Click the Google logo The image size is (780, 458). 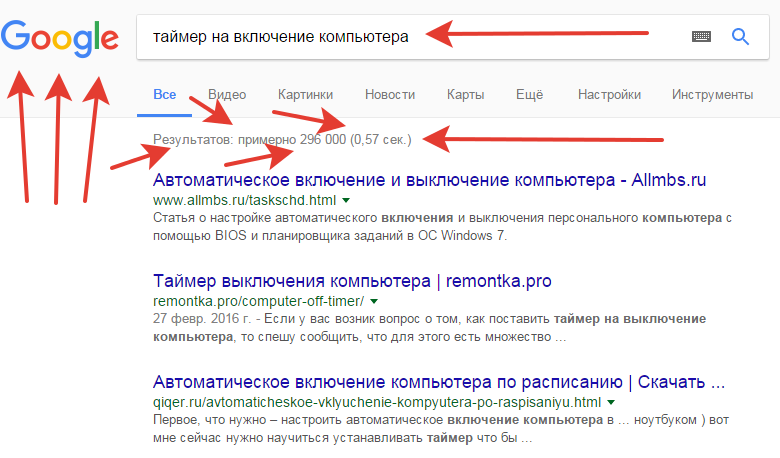[x=60, y=38]
